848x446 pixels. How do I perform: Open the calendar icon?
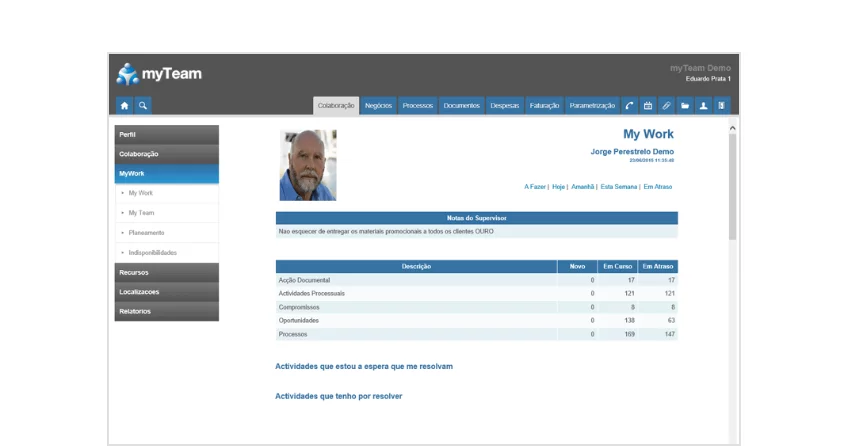point(647,105)
